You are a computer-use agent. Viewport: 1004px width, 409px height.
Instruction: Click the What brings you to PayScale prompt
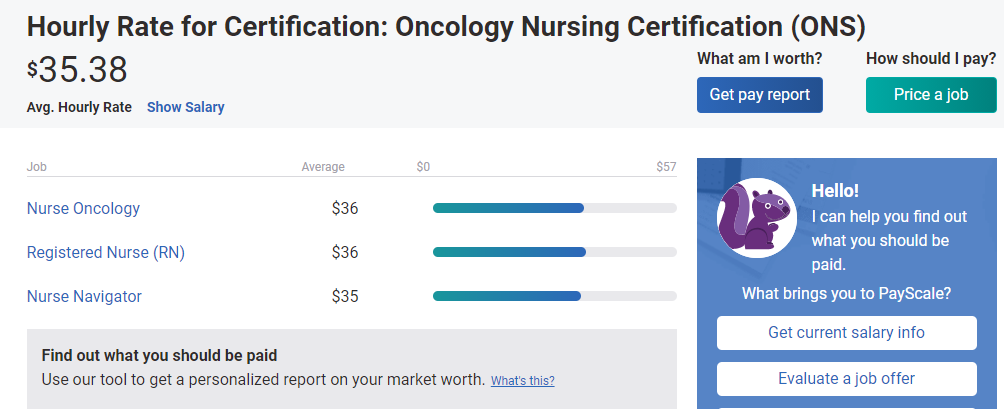[x=846, y=294]
